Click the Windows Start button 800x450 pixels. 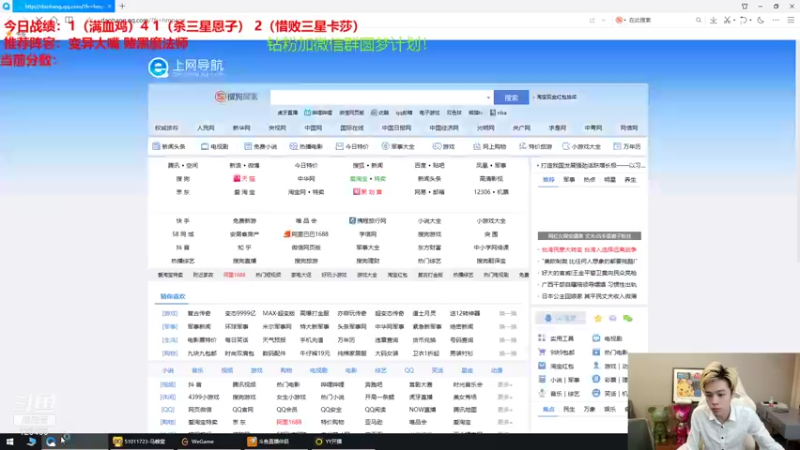(x=10, y=442)
